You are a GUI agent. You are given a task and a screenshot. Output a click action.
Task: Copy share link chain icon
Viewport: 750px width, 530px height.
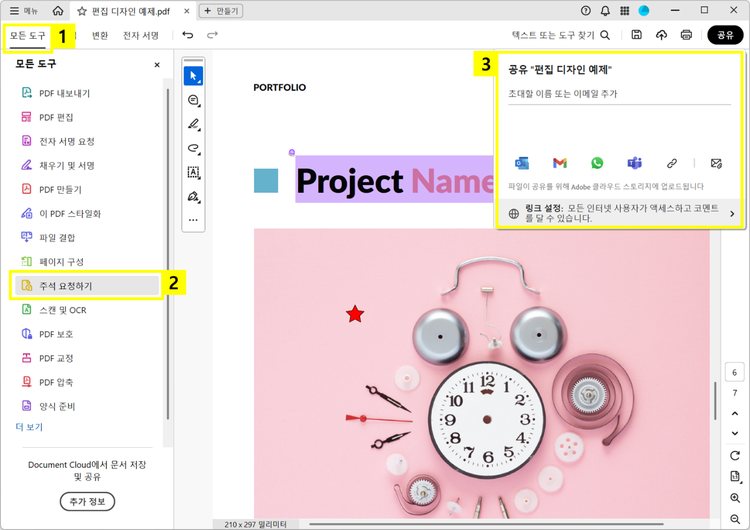click(672, 164)
